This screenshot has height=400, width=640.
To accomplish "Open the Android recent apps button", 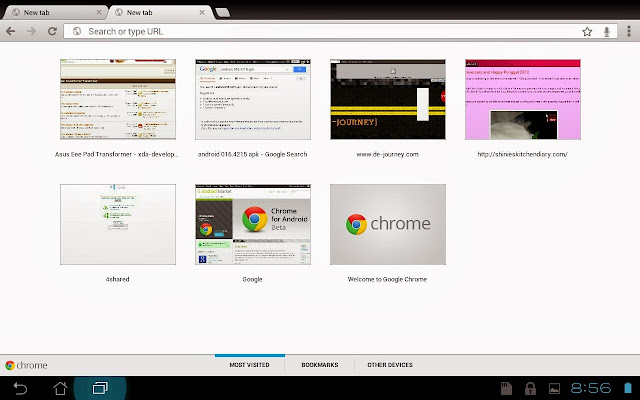I will [100, 388].
